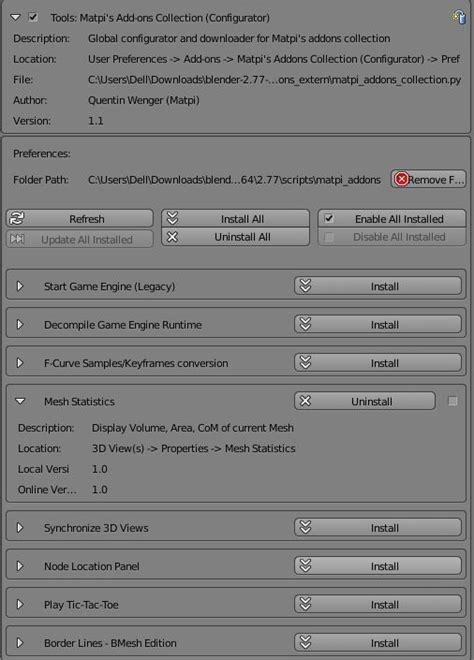Click Enable All Installed
This screenshot has width=474, height=660.
tap(392, 219)
